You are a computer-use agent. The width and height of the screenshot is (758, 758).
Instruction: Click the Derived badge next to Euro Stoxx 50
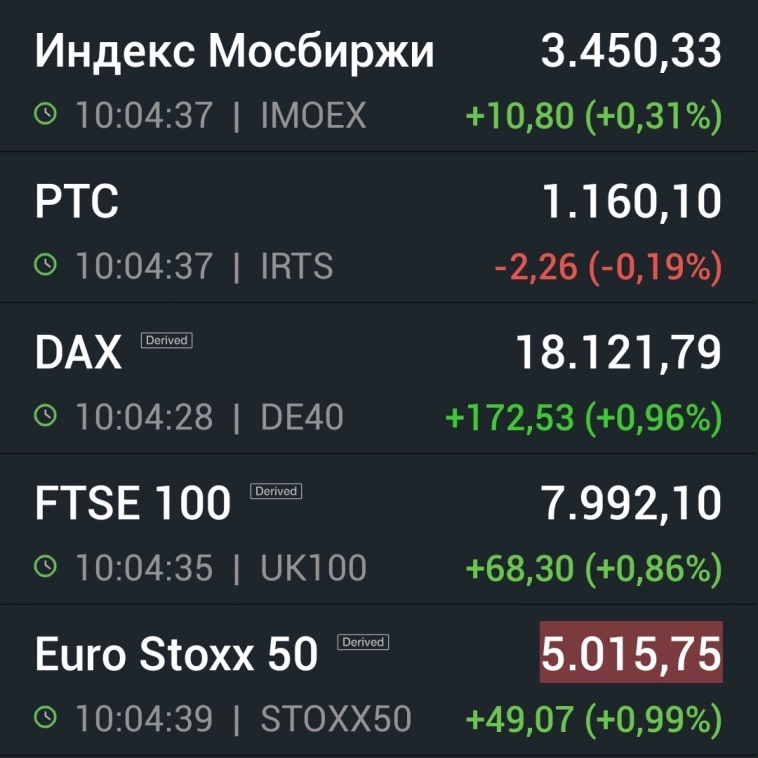363,642
